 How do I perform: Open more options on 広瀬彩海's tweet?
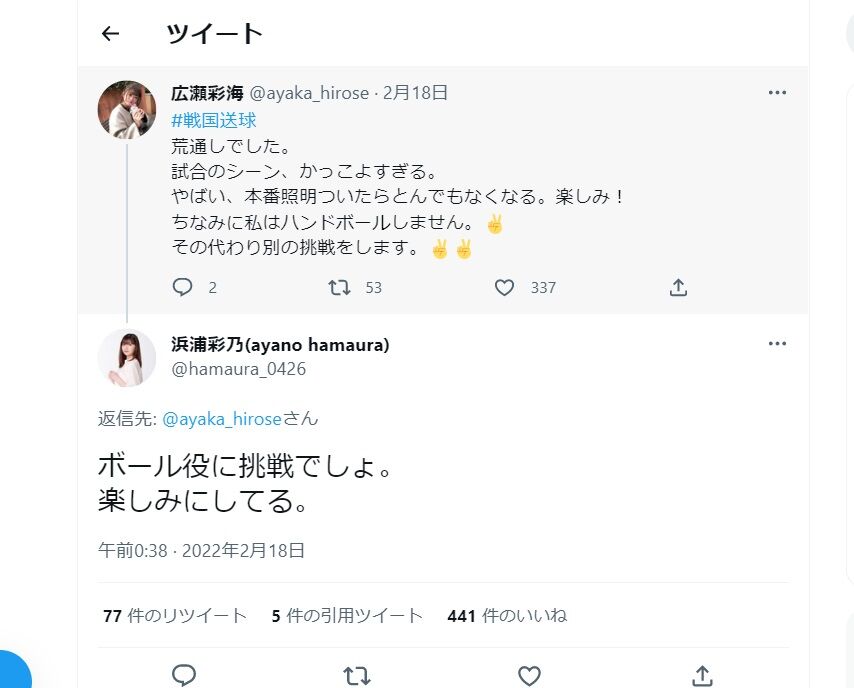click(x=777, y=93)
